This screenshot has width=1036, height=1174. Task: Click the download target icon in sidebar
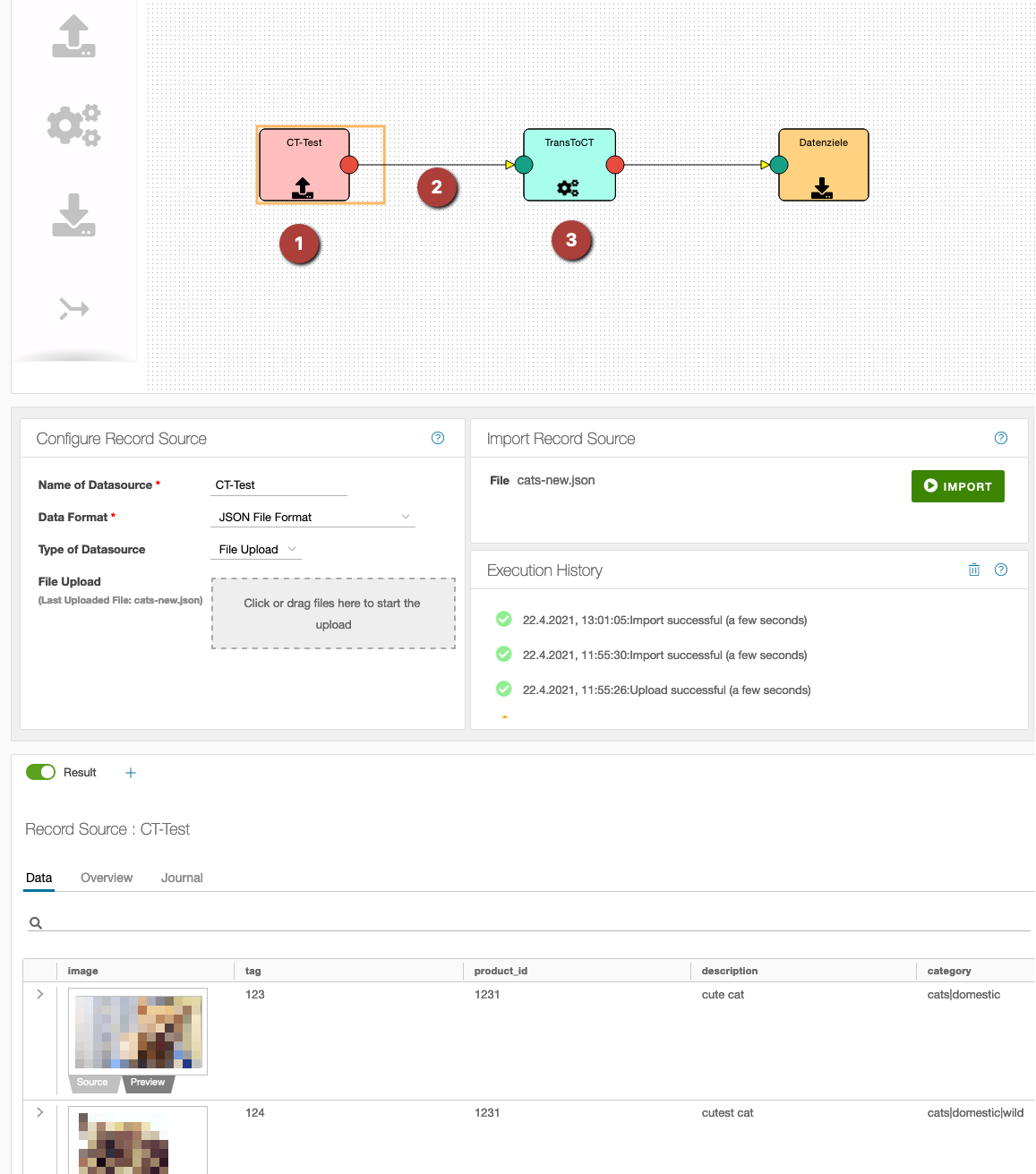click(x=73, y=215)
